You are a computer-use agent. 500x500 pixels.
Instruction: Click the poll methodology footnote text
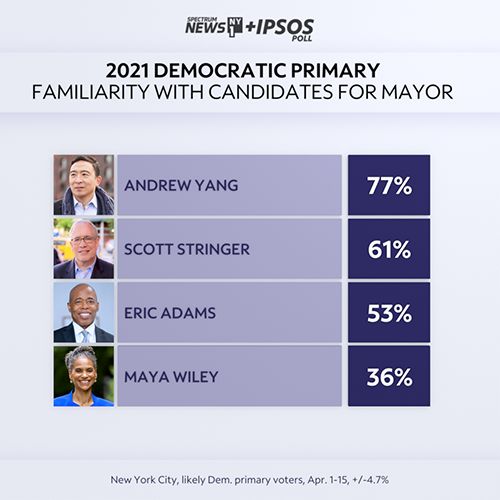point(250,480)
